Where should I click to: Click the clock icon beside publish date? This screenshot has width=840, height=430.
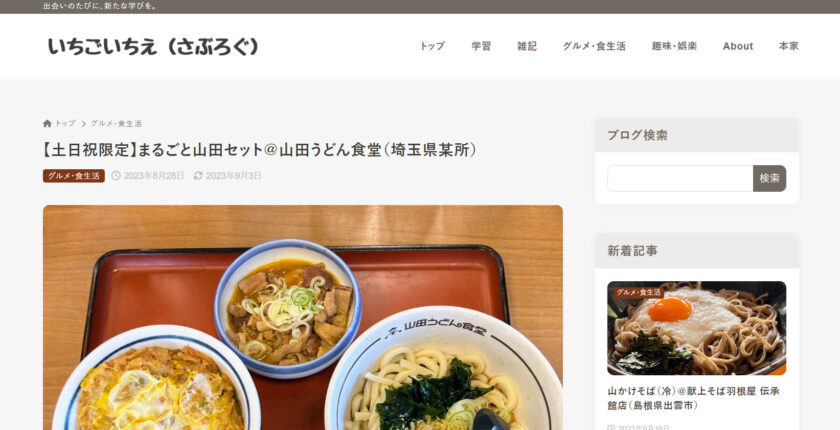pyautogui.click(x=116, y=176)
